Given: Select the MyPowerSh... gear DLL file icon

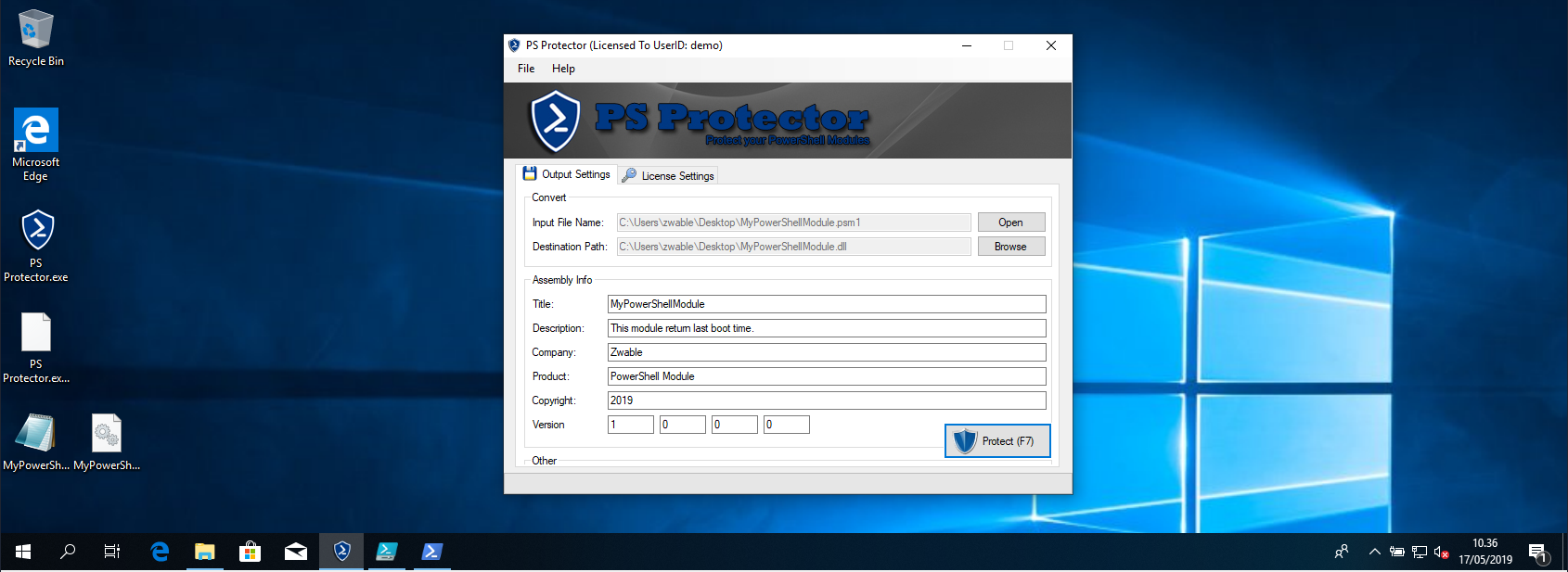Looking at the screenshot, I should [x=107, y=442].
